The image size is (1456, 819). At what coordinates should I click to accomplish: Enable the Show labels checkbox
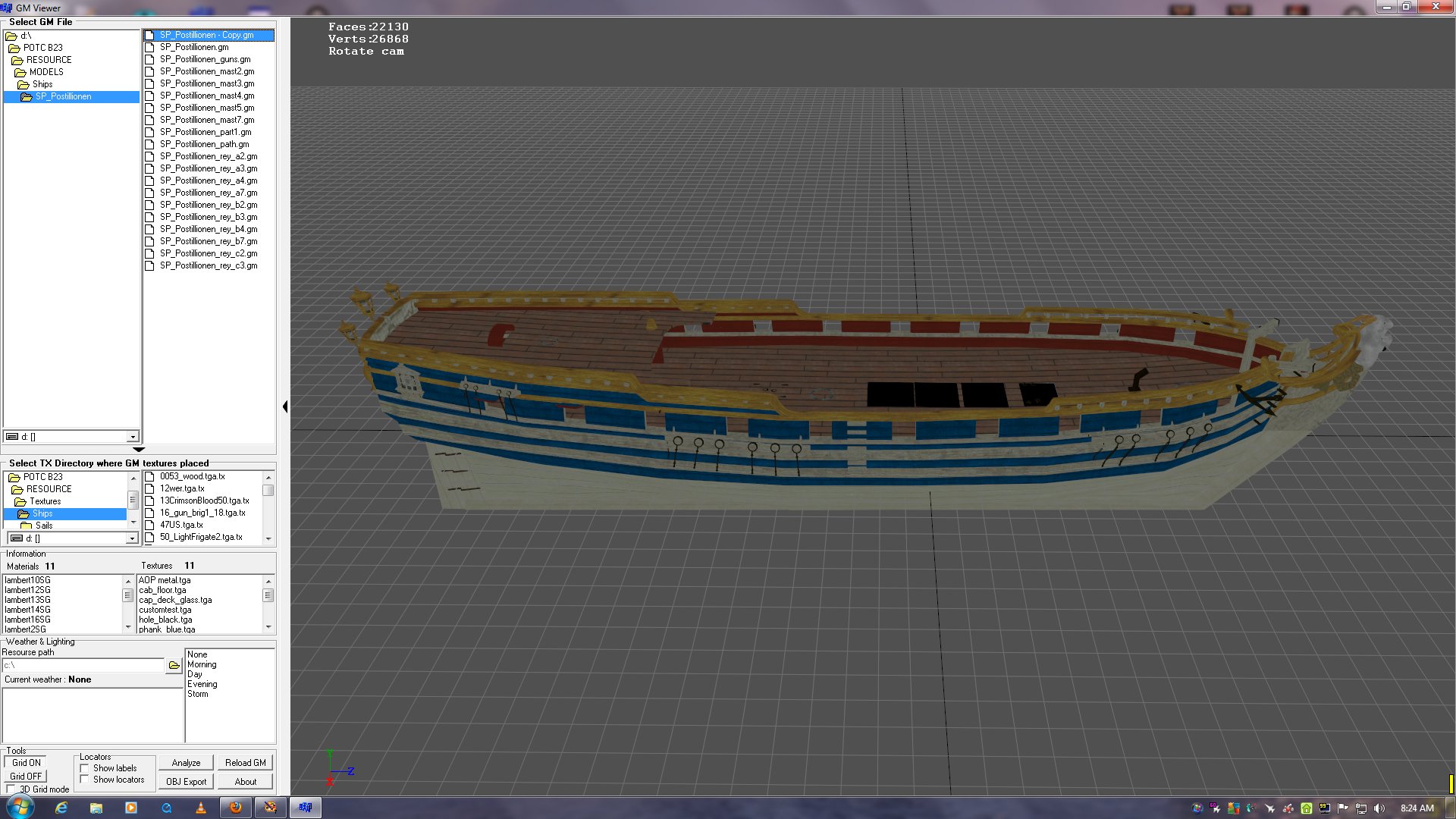(85, 768)
